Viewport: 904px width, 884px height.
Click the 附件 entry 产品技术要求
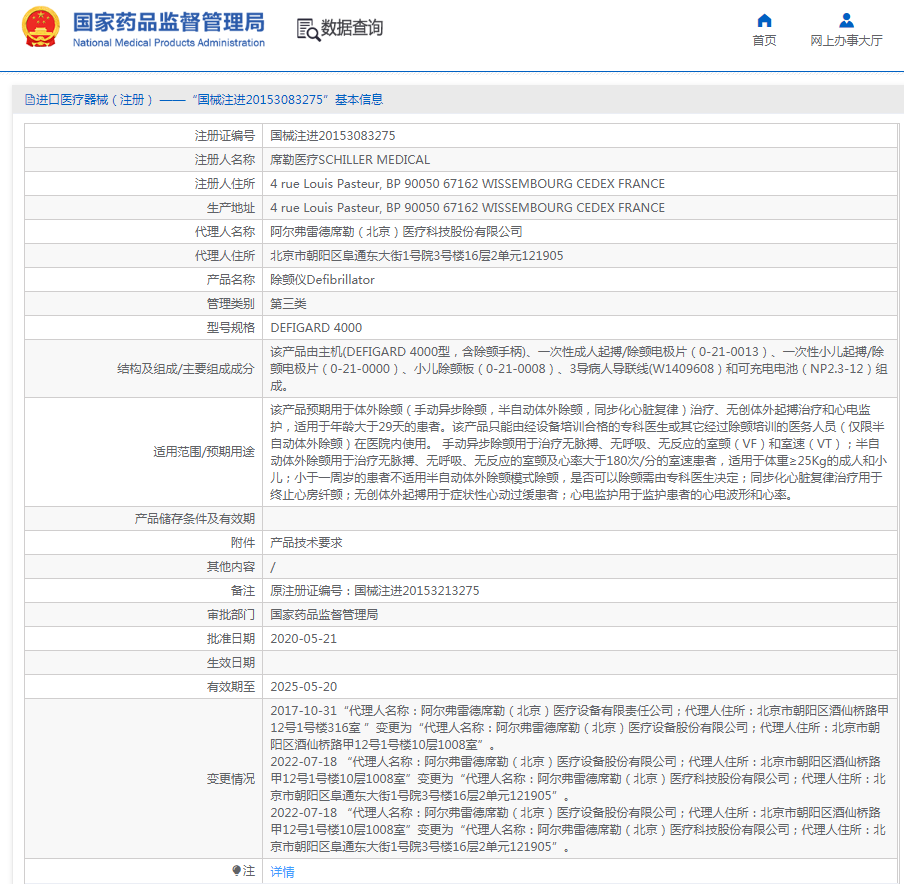tap(306, 542)
